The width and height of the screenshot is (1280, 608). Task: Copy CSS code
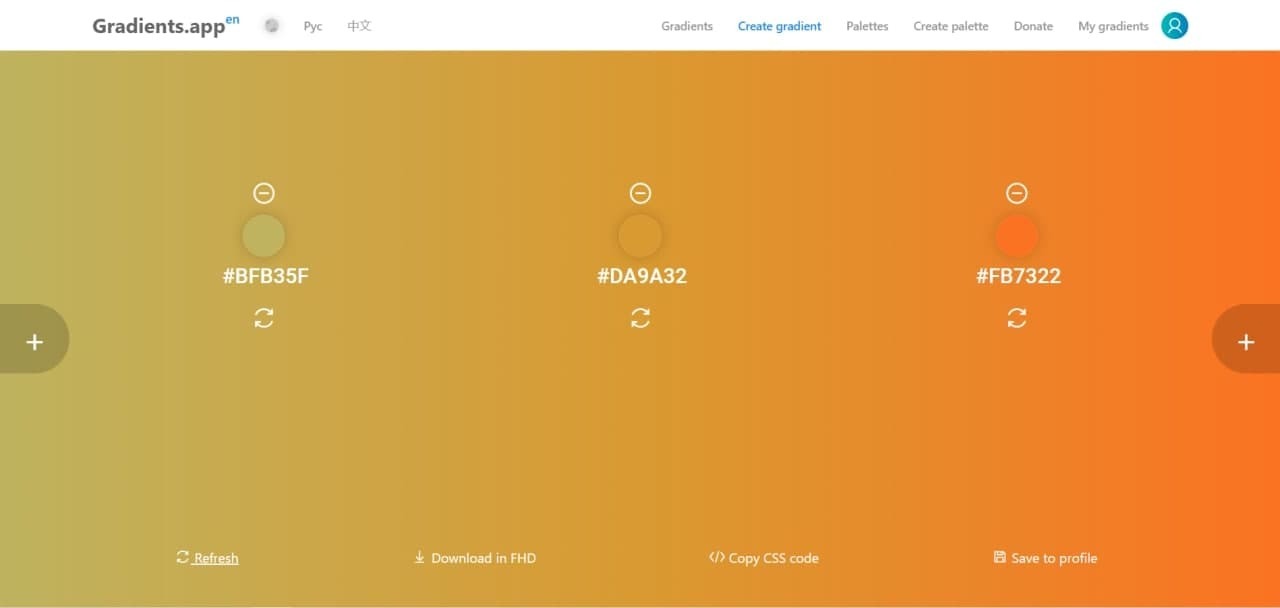pos(763,558)
